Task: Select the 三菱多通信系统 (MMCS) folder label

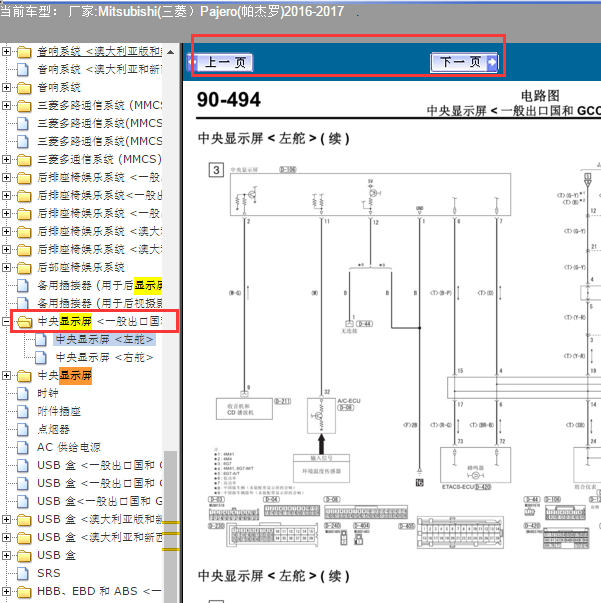Action: [99, 159]
